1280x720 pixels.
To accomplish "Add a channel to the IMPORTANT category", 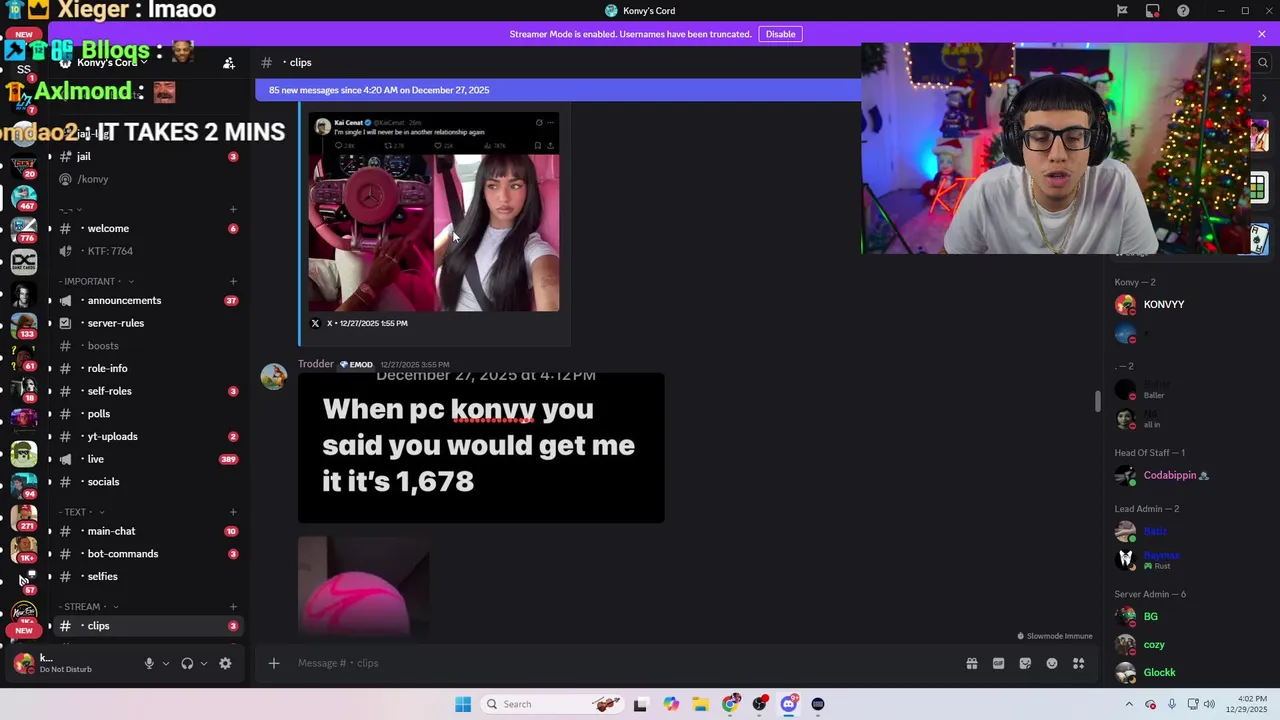I will coord(233,282).
